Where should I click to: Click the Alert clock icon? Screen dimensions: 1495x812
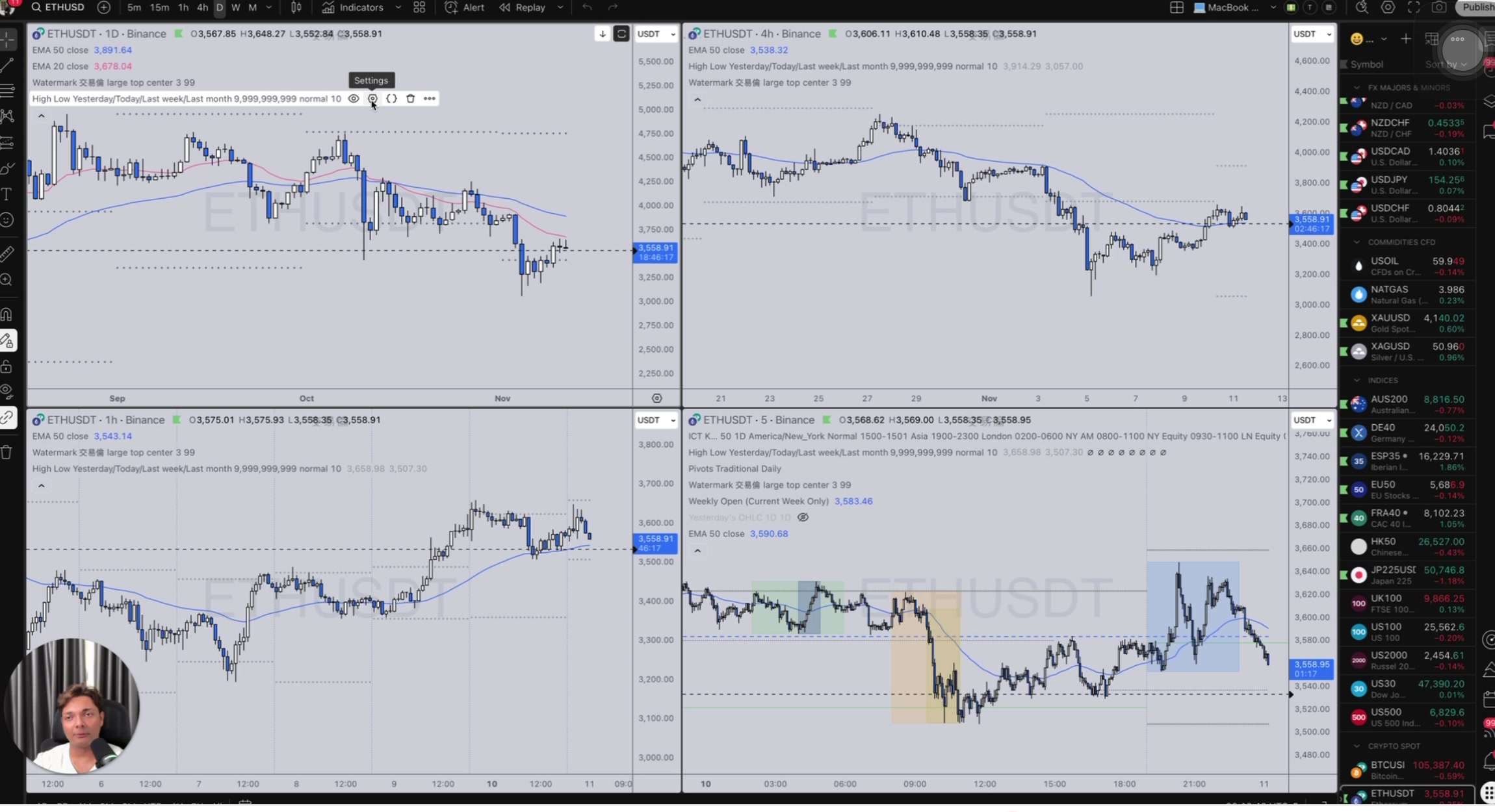450,8
